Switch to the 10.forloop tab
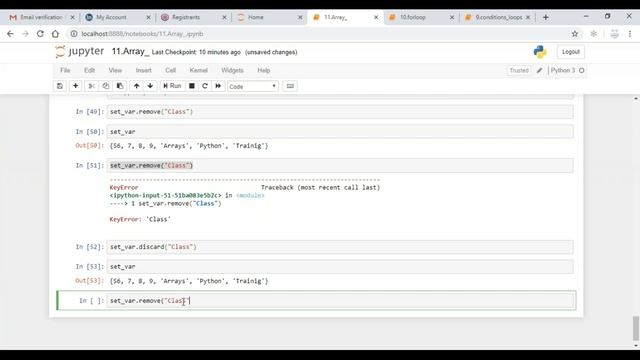The image size is (640, 360). pos(413,17)
